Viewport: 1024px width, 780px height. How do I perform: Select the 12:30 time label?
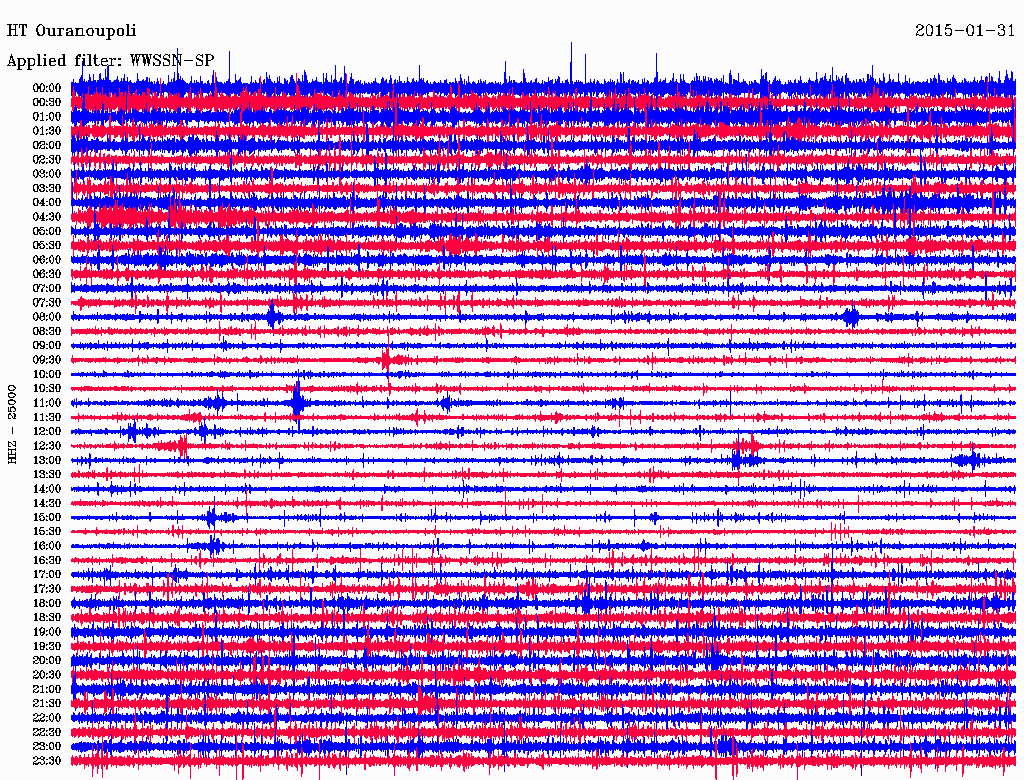pos(47,446)
